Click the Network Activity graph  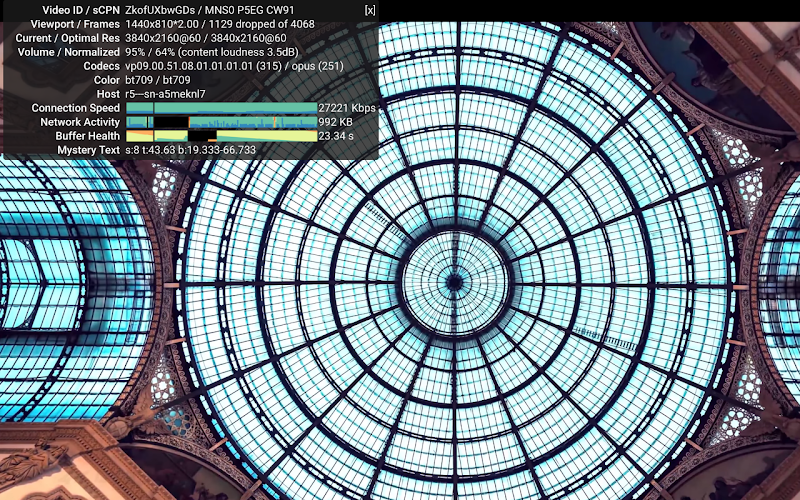(x=221, y=122)
